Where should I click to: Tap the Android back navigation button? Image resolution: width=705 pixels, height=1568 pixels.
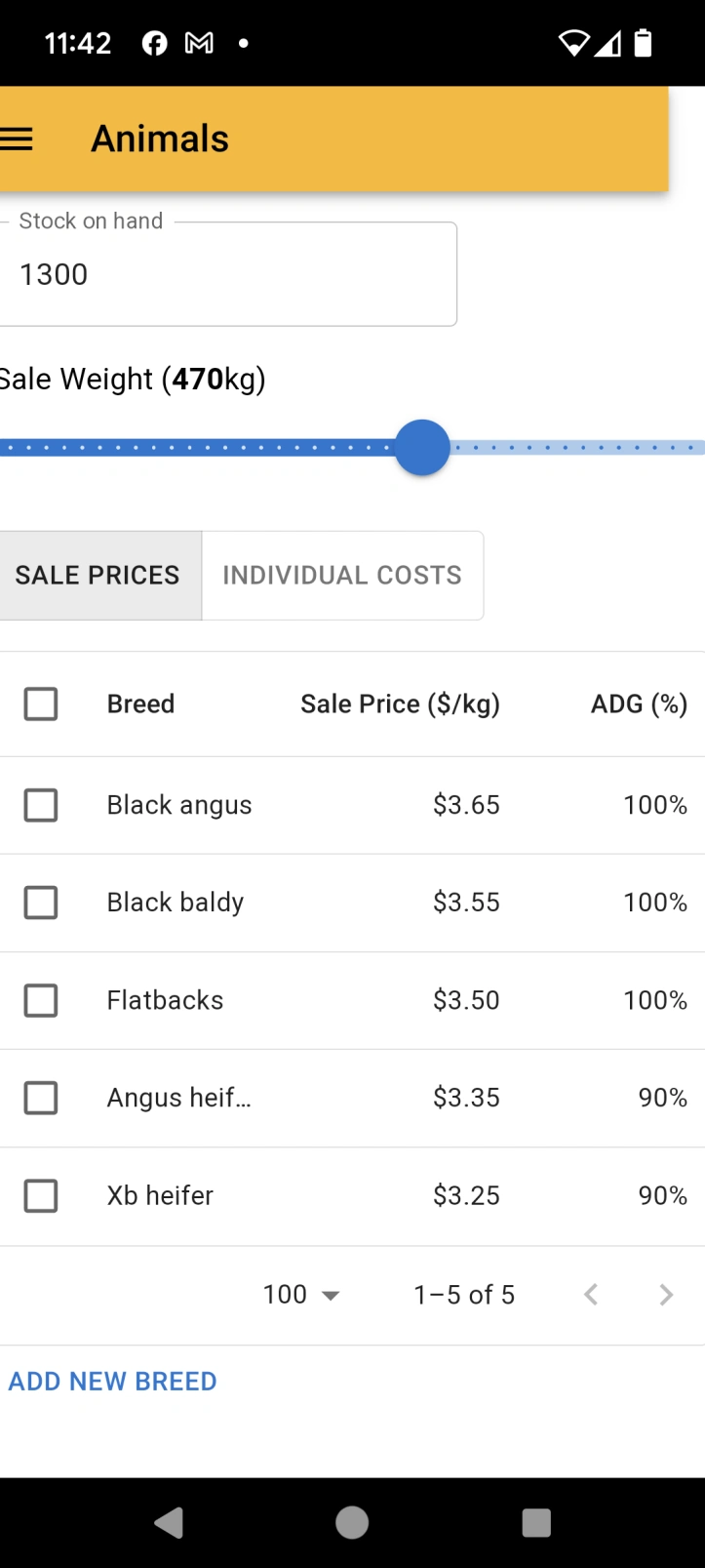click(169, 1523)
